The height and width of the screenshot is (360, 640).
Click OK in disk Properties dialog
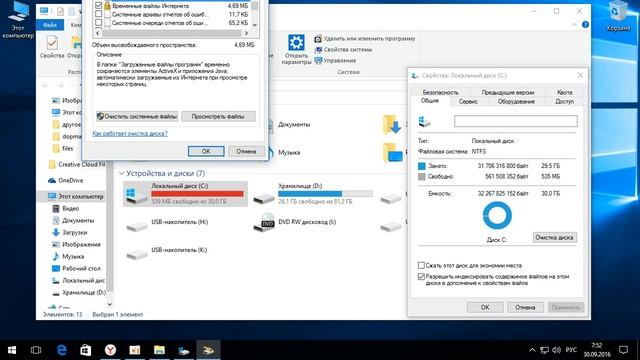pyautogui.click(x=485, y=307)
